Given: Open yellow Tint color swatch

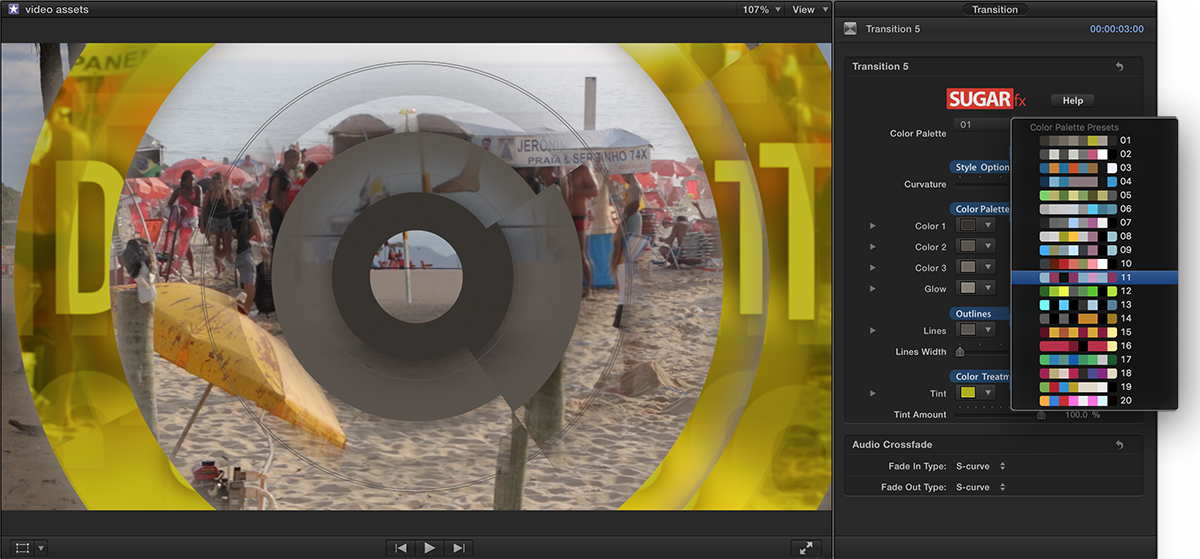Looking at the screenshot, I should click(968, 392).
